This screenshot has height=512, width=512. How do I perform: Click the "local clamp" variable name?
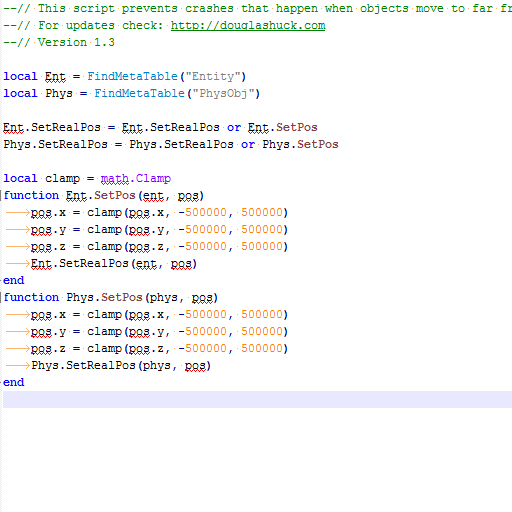tap(62, 179)
